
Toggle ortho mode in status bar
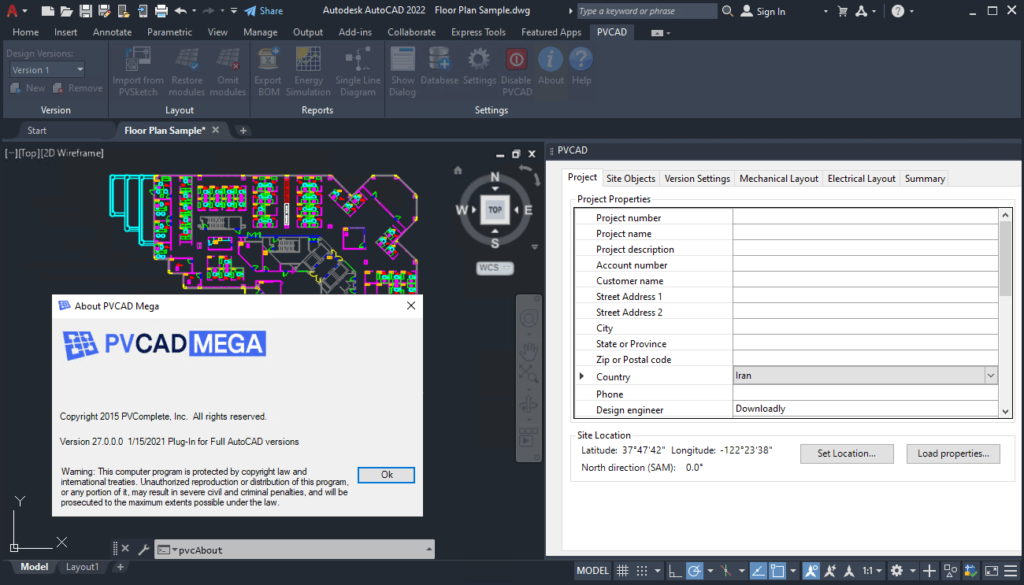[675, 571]
